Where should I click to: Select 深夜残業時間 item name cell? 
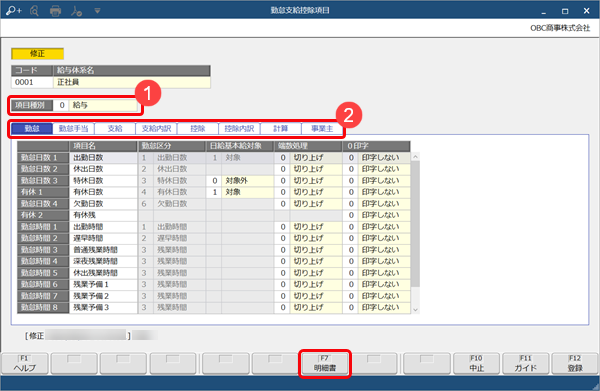click(103, 261)
